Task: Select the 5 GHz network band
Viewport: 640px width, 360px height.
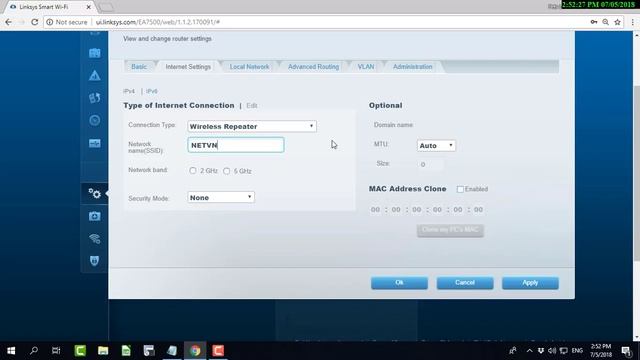Action: coord(227,171)
